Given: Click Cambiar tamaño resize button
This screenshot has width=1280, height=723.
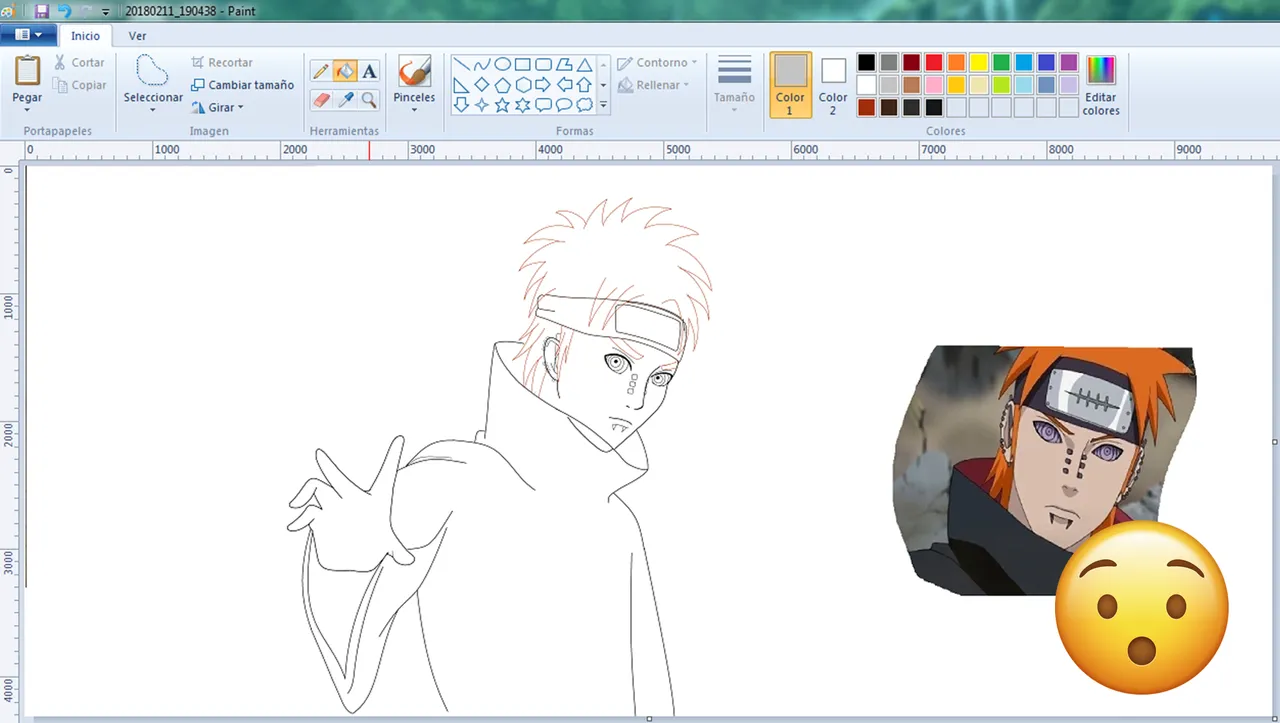Looking at the screenshot, I should point(242,85).
